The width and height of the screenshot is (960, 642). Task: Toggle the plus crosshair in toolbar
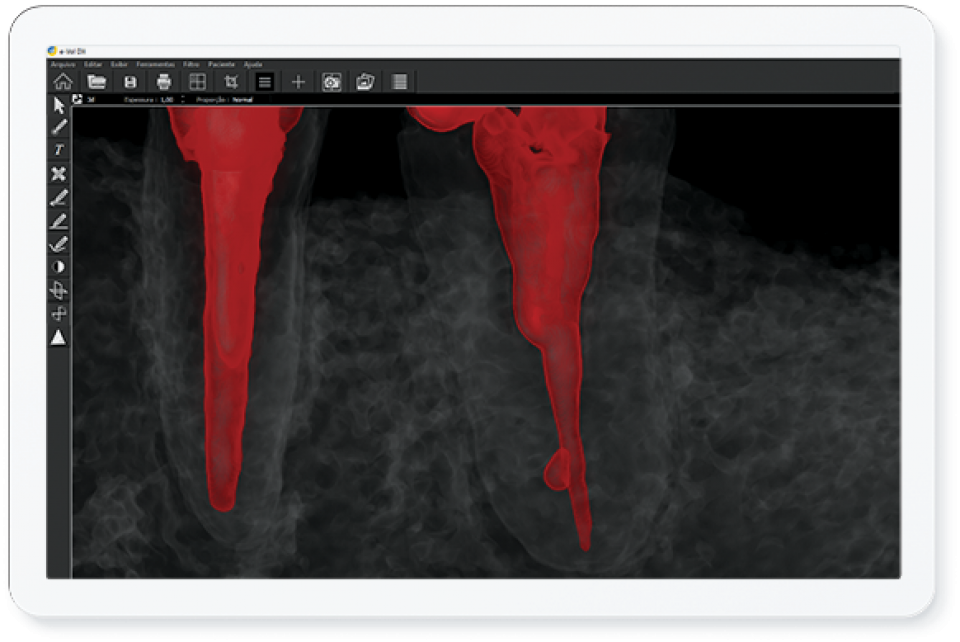(x=298, y=82)
